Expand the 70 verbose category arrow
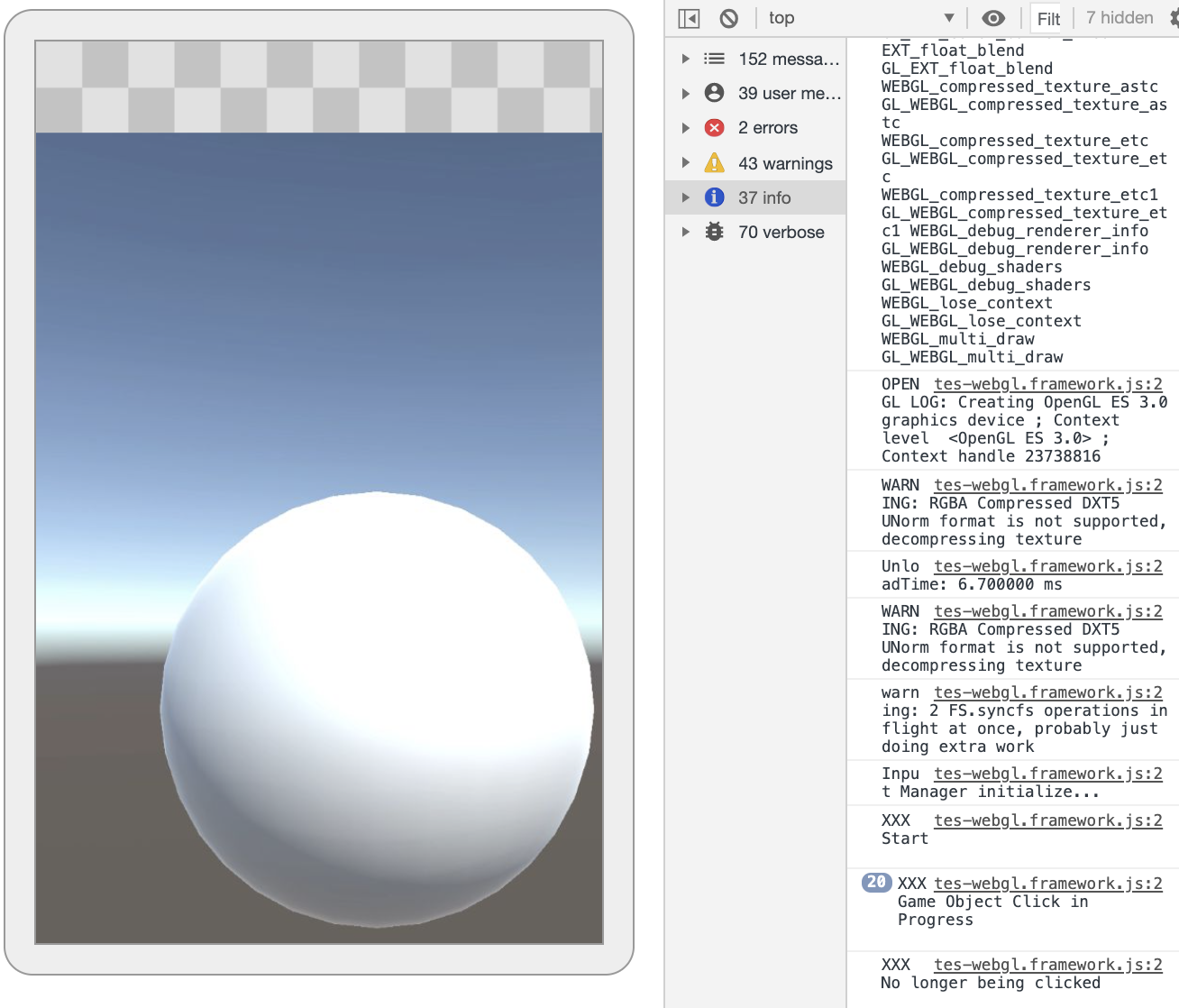 coord(686,232)
